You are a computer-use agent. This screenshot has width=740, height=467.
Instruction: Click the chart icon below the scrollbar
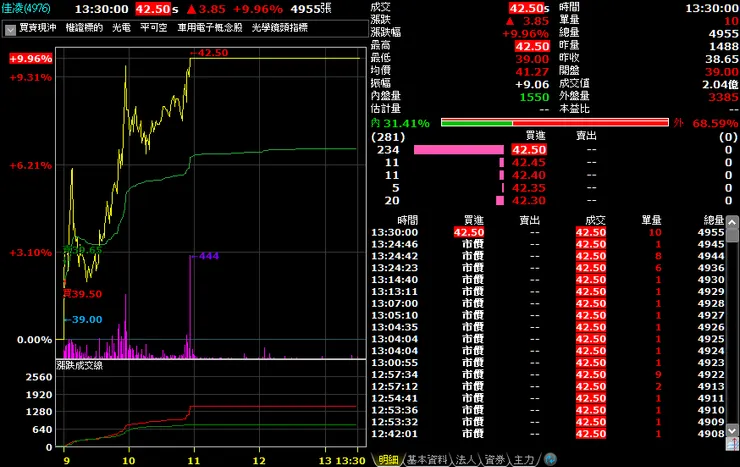(x=732, y=443)
